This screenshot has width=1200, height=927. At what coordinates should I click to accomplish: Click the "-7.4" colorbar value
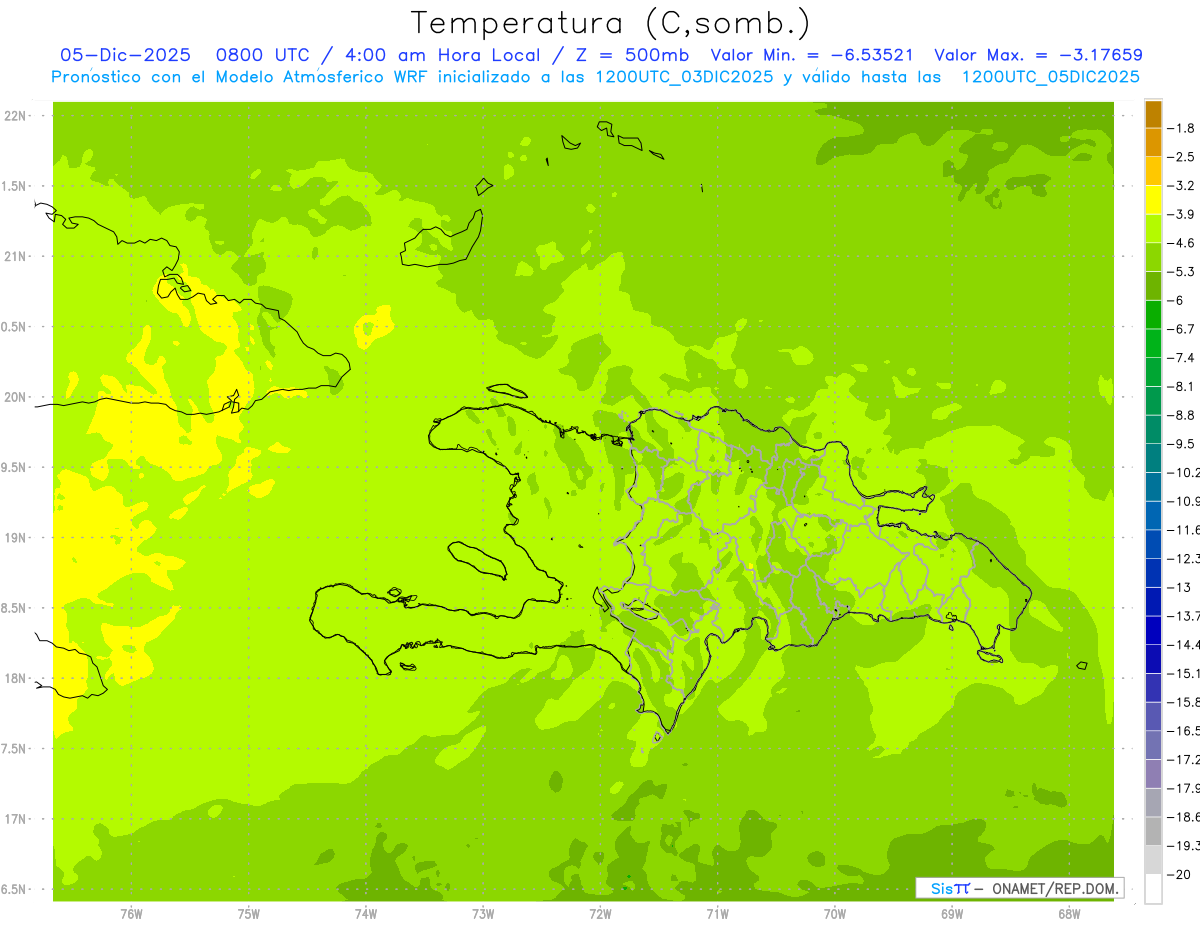tap(1181, 358)
